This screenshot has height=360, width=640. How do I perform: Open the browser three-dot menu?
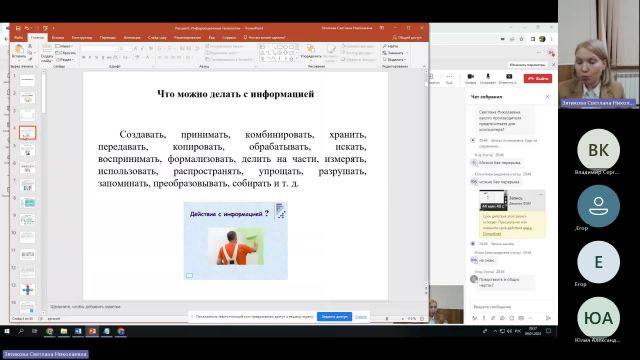point(551,39)
